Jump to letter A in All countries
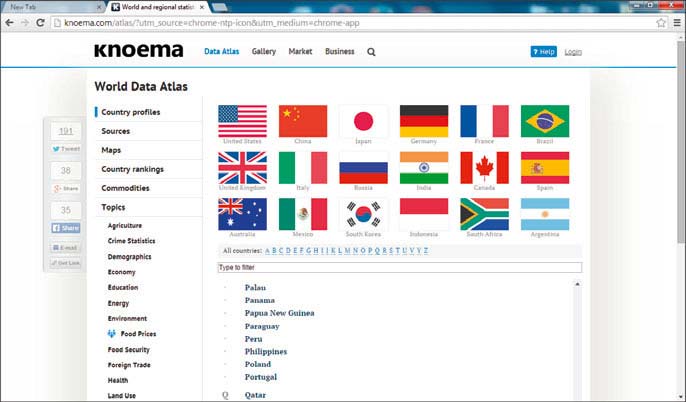Screen dimensions: 686x402 pos(267,251)
